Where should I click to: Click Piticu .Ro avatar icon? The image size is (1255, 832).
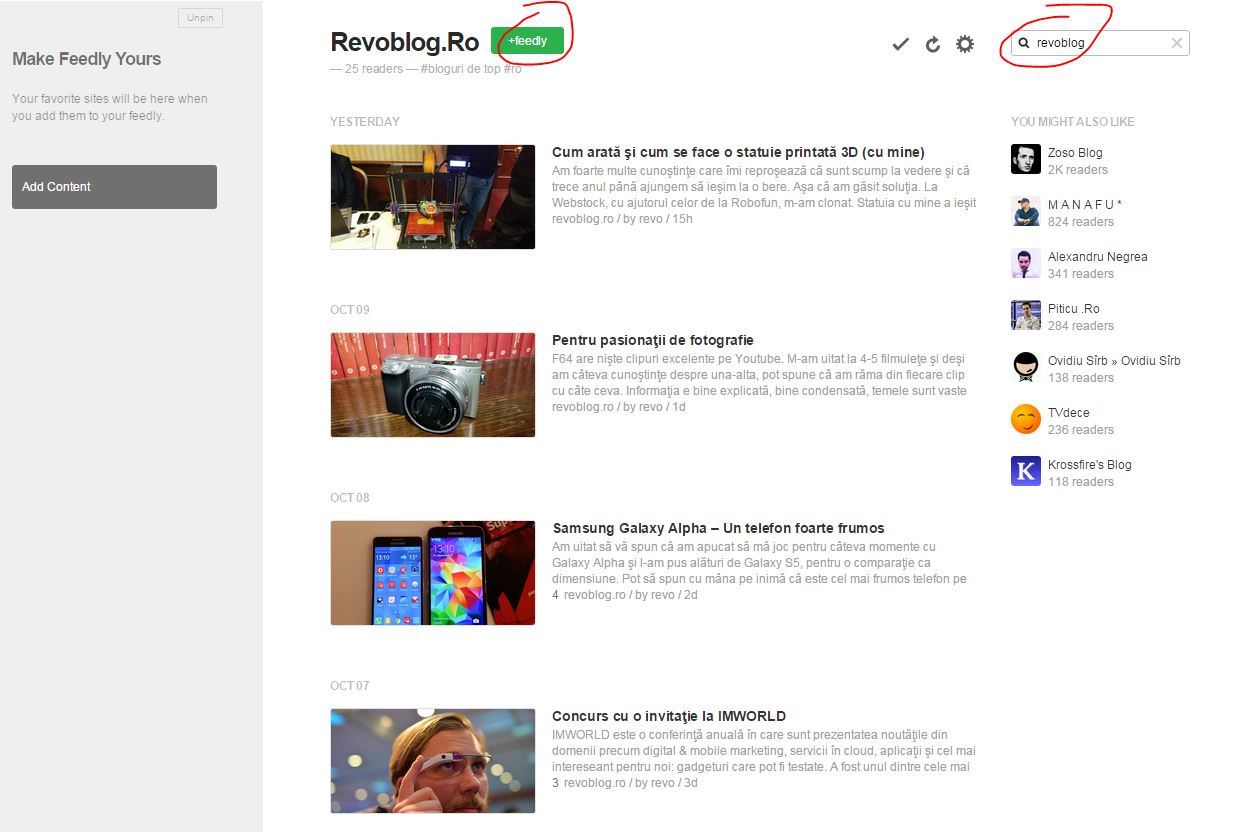[x=1026, y=316]
